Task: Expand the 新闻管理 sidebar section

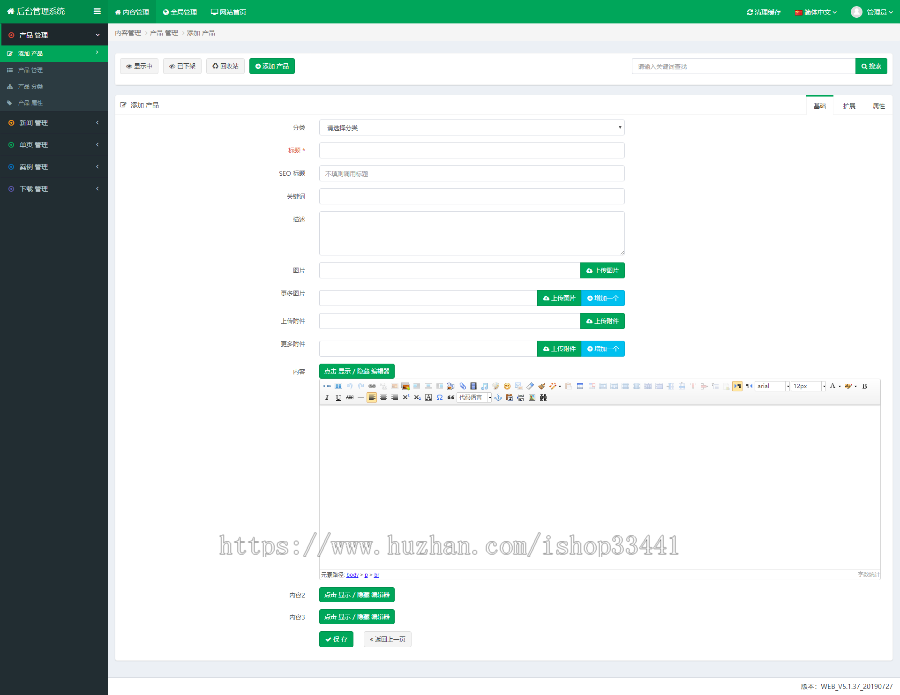Action: coord(54,123)
